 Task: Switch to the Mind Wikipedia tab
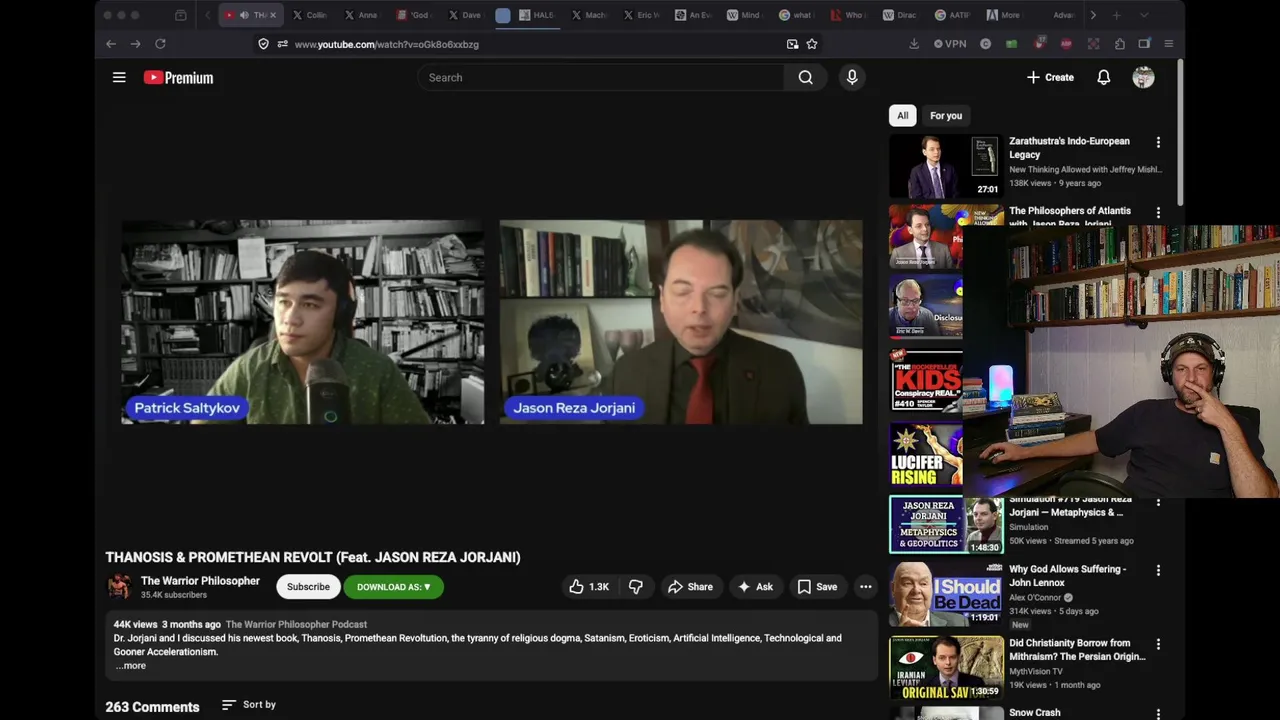click(745, 15)
